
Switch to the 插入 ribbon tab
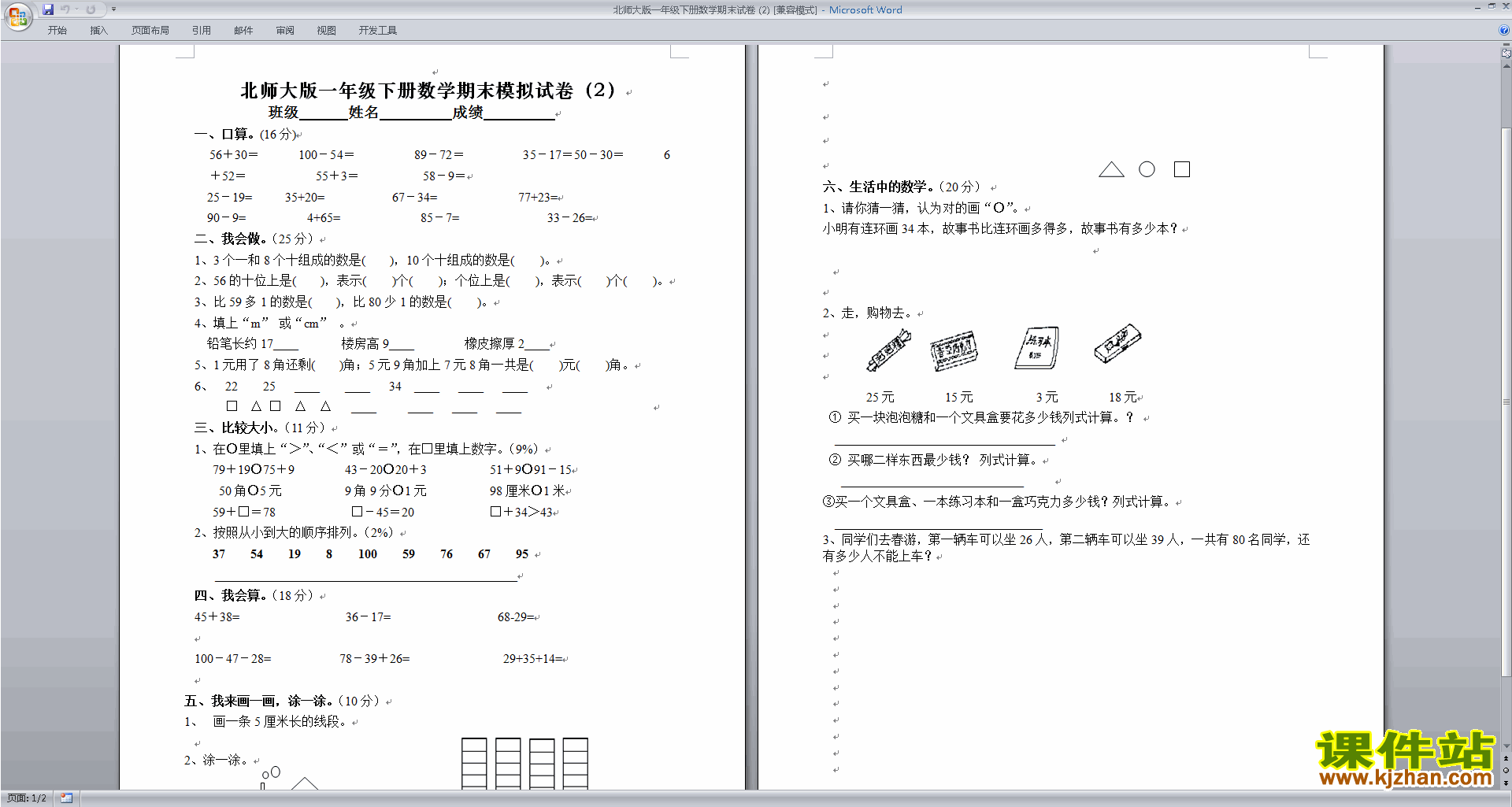point(98,31)
